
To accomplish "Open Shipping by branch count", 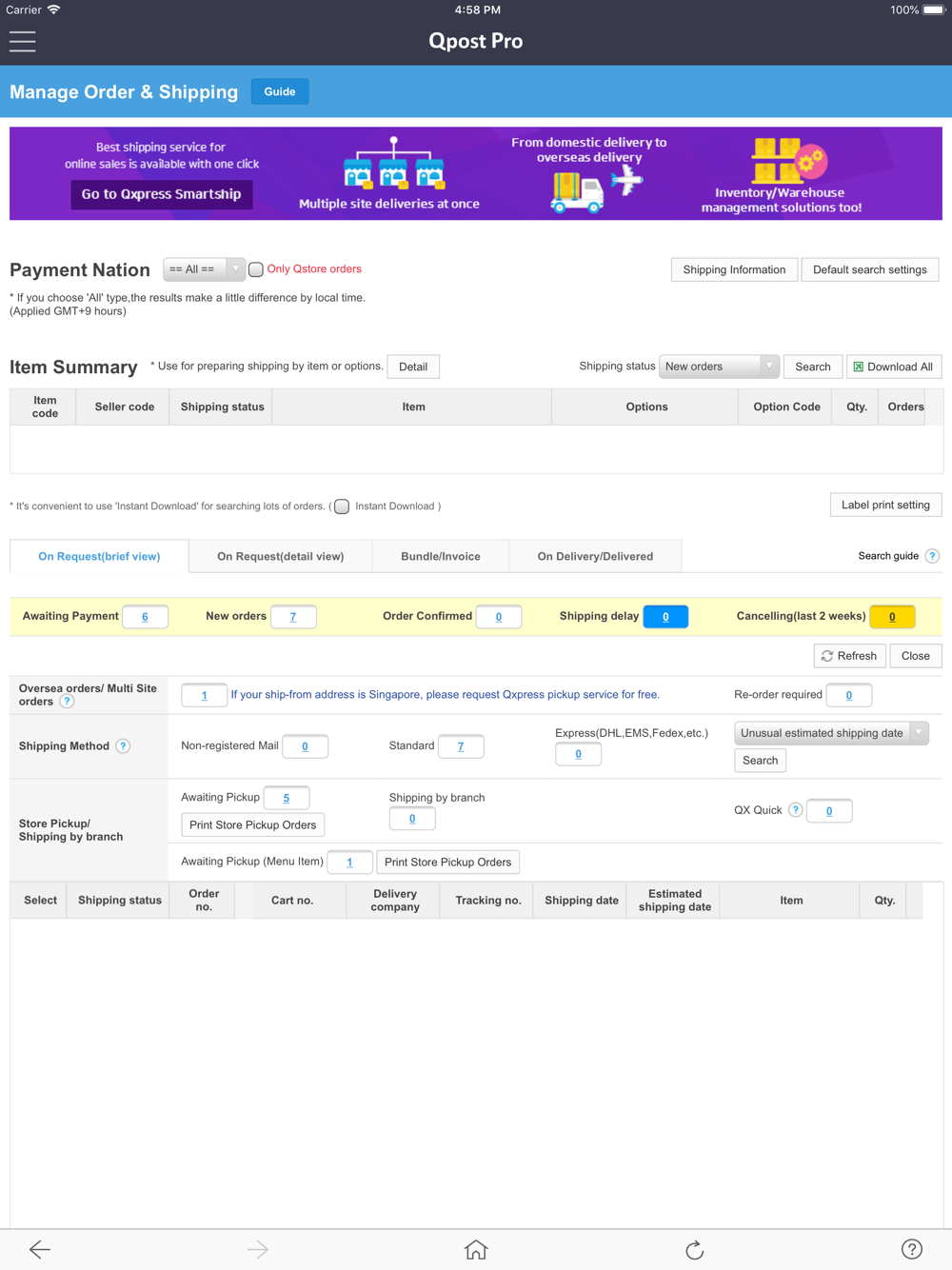I will tap(412, 819).
